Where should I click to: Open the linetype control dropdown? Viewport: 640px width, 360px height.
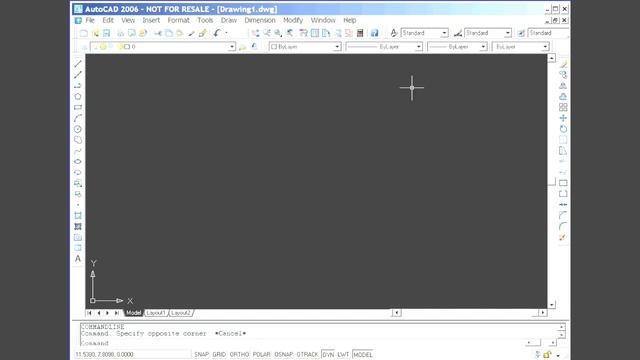(x=418, y=47)
